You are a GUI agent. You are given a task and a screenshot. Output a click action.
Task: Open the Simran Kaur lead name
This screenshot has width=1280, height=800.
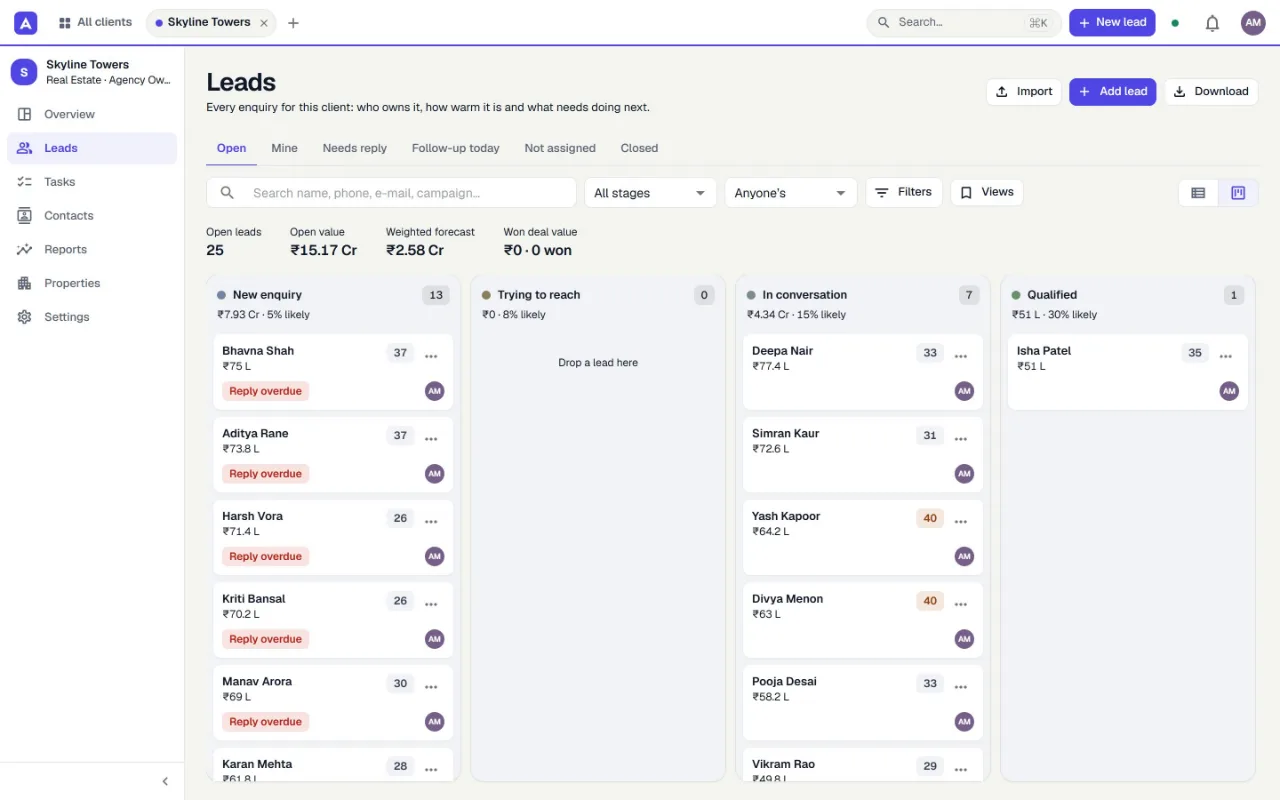(786, 434)
